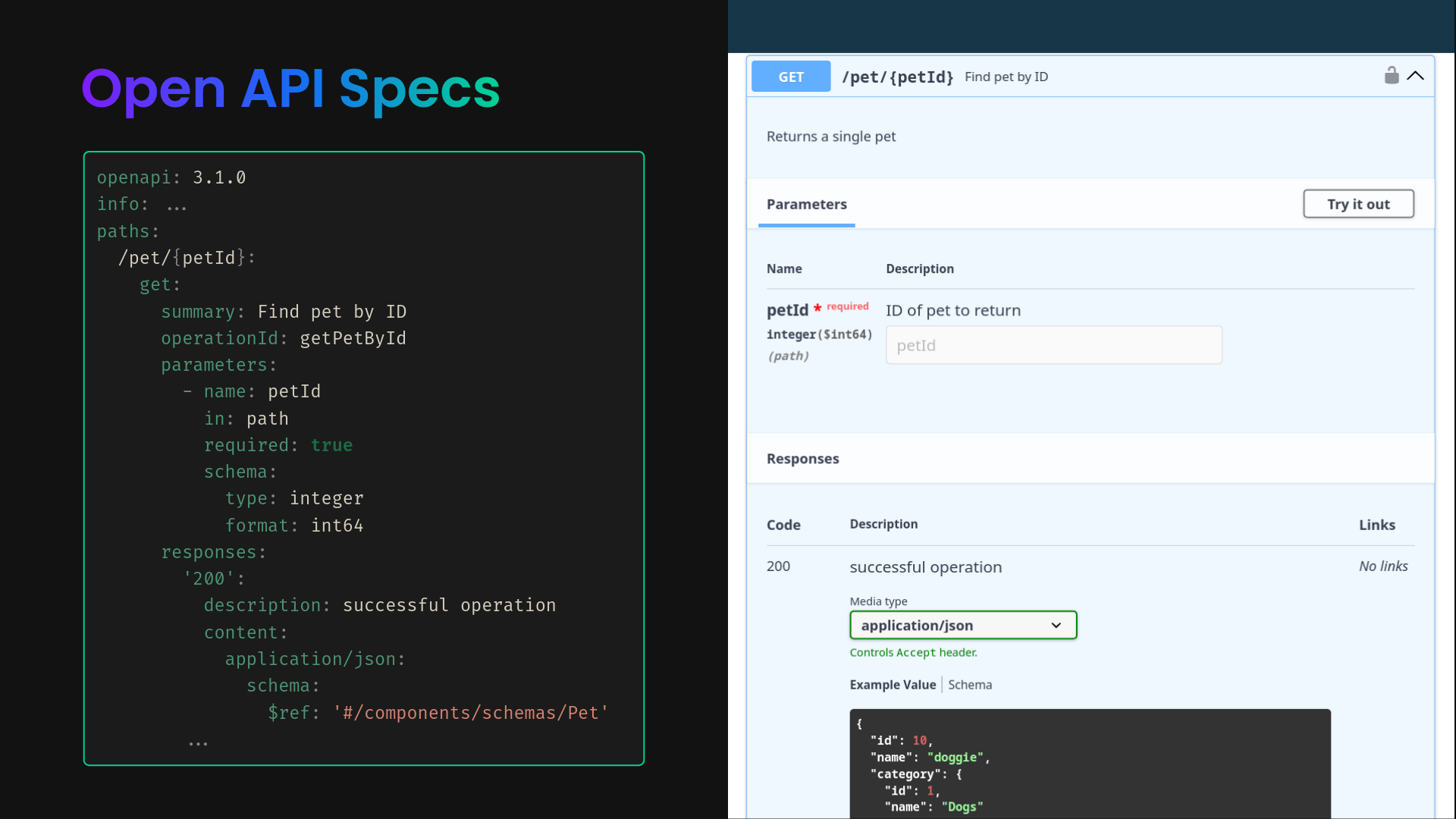Click the Controls Accept header text
The height and width of the screenshot is (819, 1456).
pyautogui.click(x=913, y=653)
